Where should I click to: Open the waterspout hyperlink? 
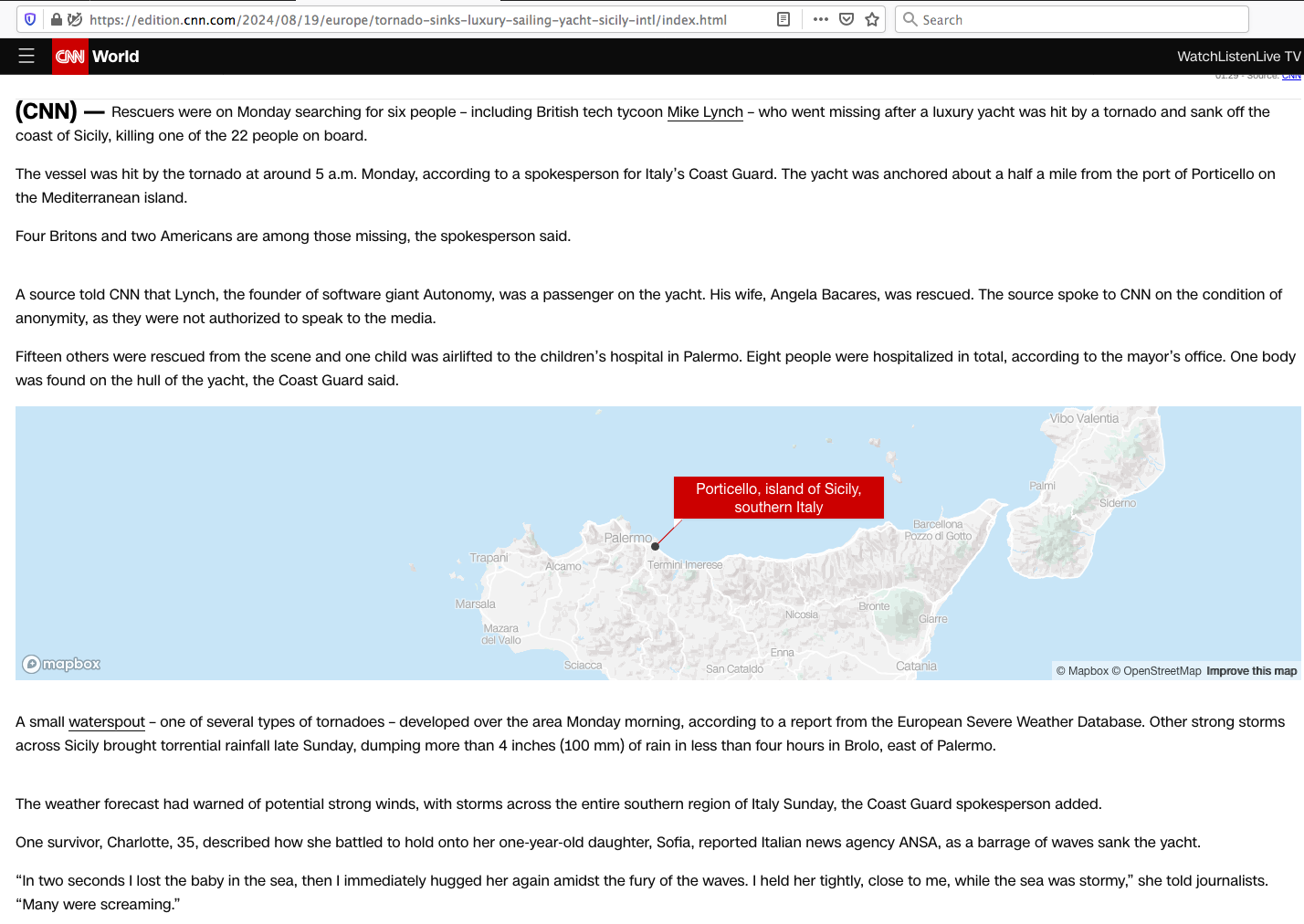point(107,722)
